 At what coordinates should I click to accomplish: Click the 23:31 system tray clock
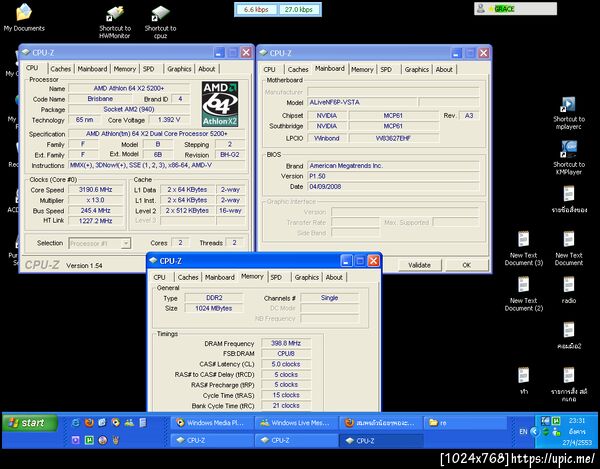577,421
